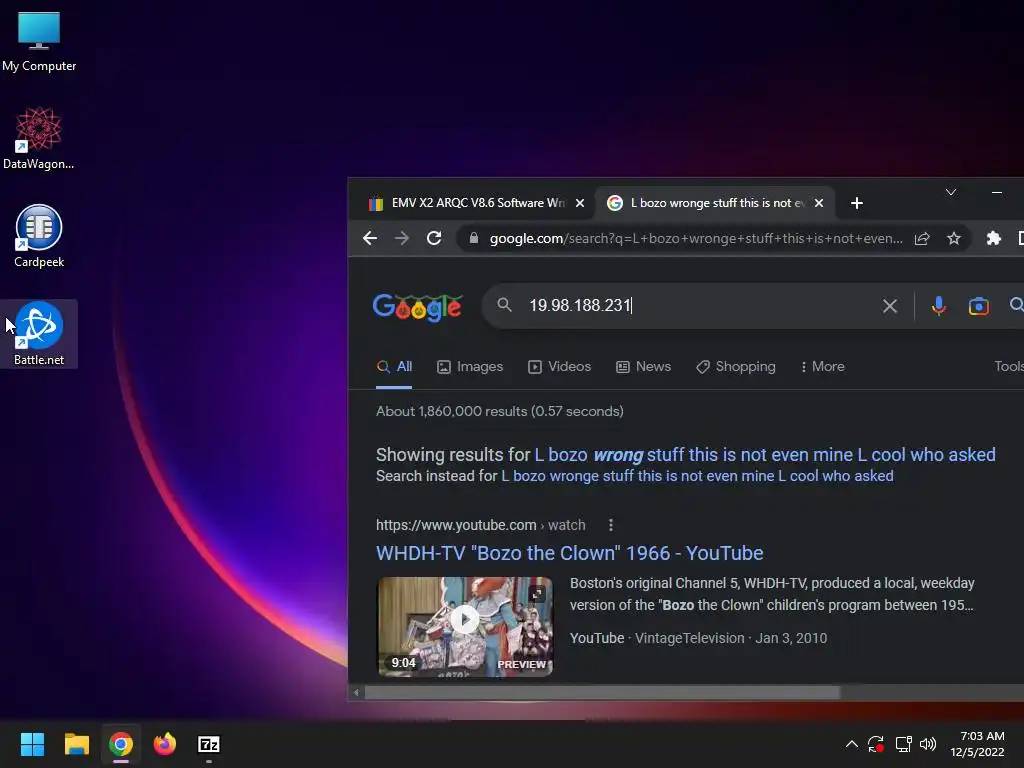Screen dimensions: 1024x768
Task: Open the WHDH-TV Bozo the Clown result
Action: tap(569, 553)
